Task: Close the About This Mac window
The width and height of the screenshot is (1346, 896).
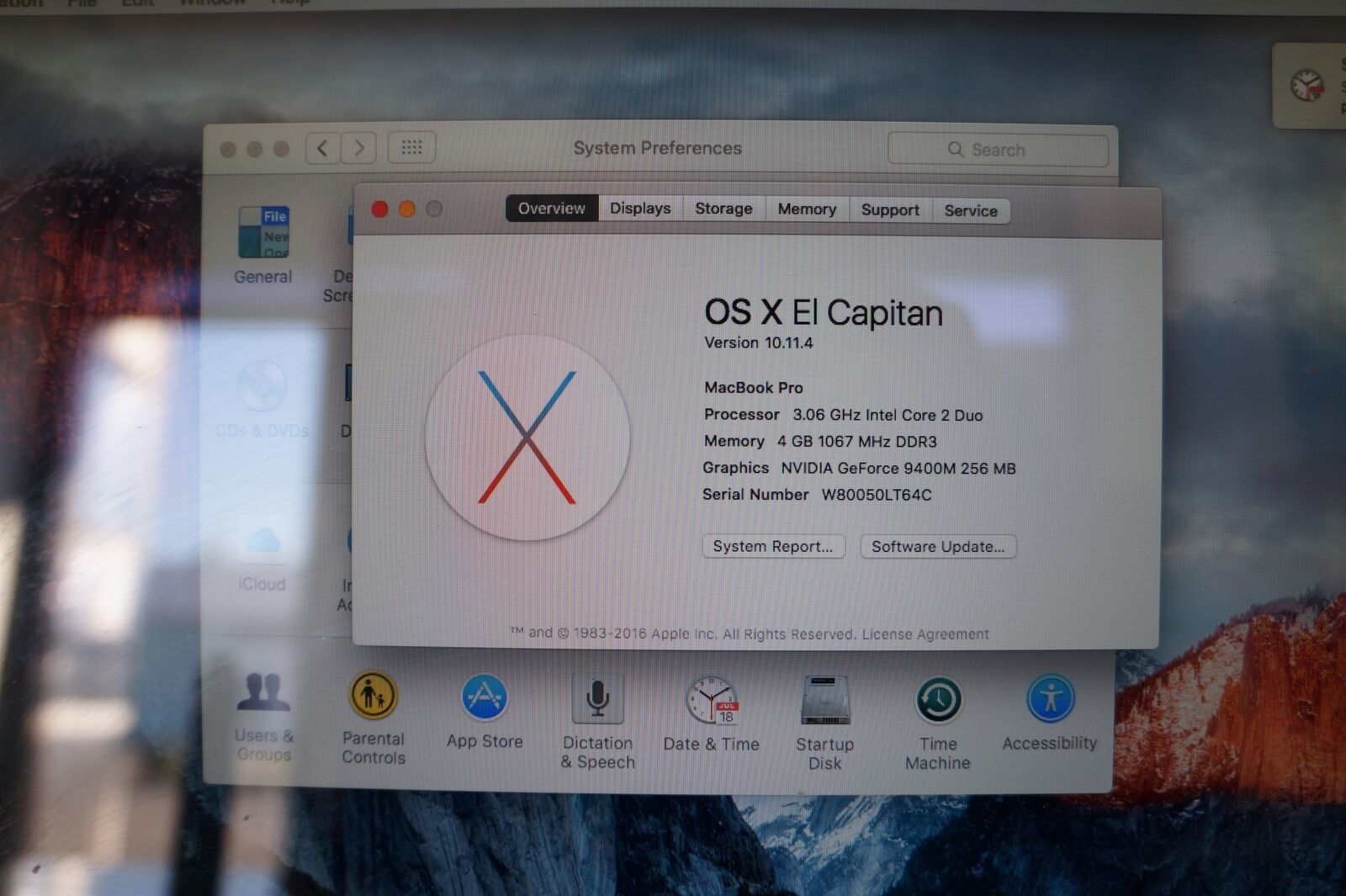Action: 379,209
